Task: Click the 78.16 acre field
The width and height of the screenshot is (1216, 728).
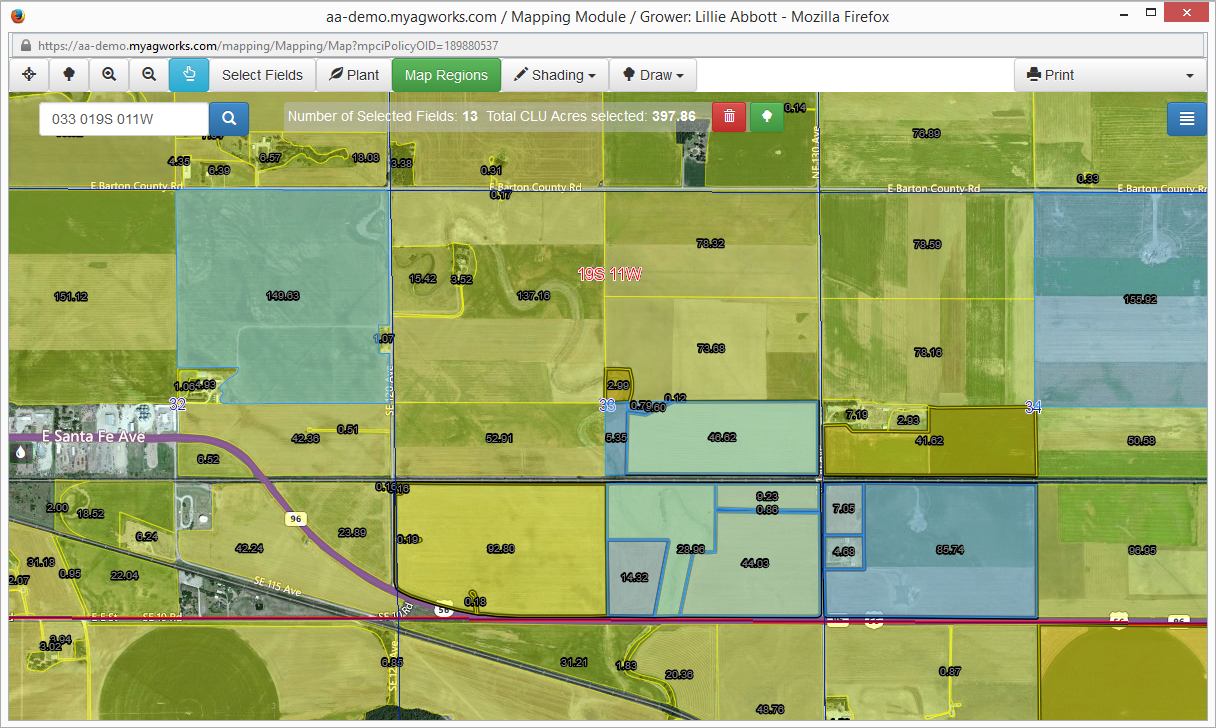Action: tap(927, 352)
